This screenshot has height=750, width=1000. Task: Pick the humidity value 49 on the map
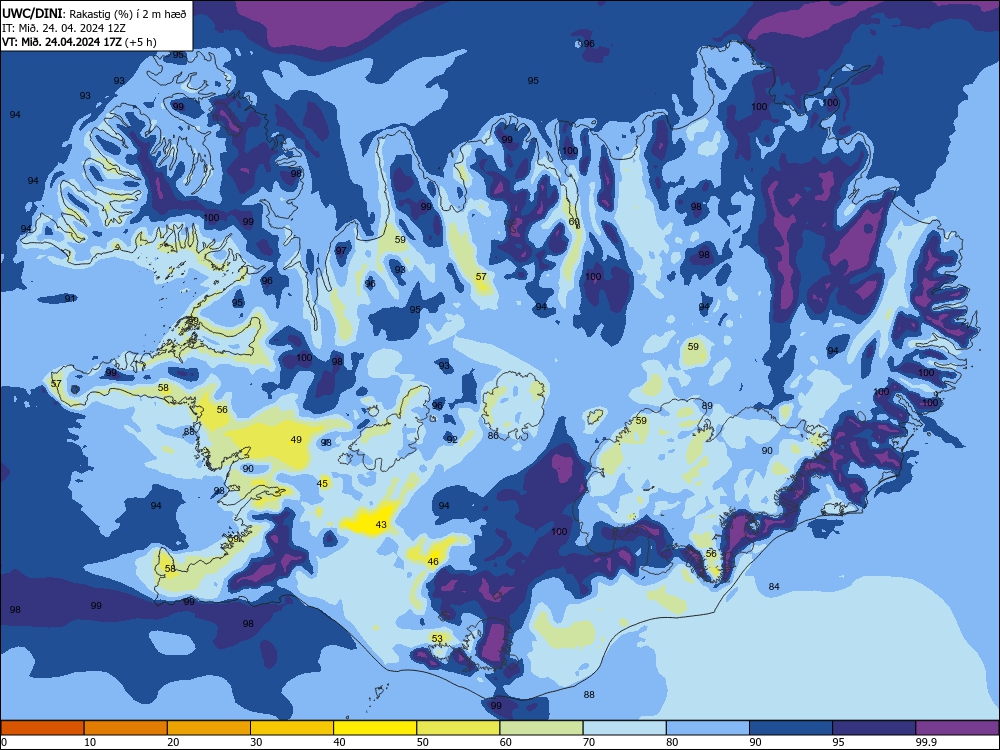point(296,439)
